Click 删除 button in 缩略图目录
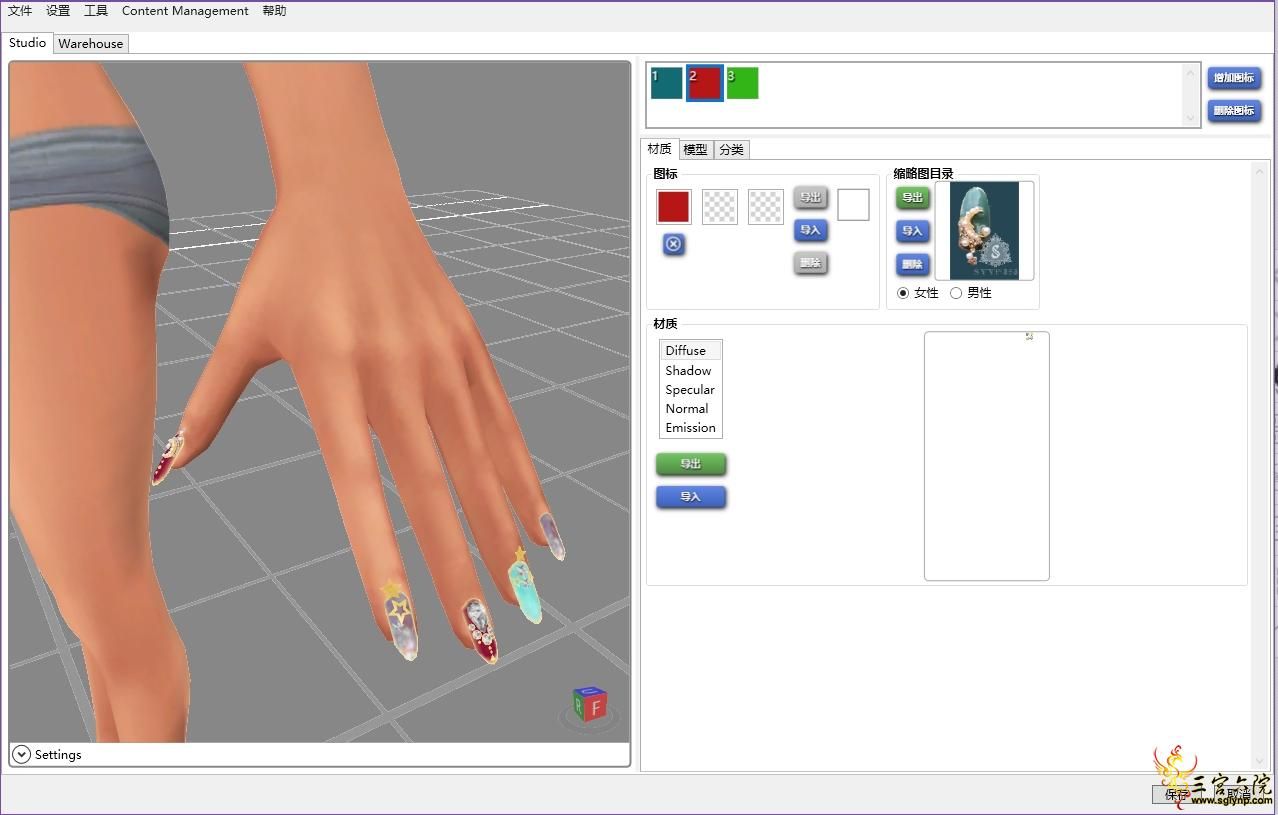Image resolution: width=1278 pixels, height=815 pixels. (912, 265)
